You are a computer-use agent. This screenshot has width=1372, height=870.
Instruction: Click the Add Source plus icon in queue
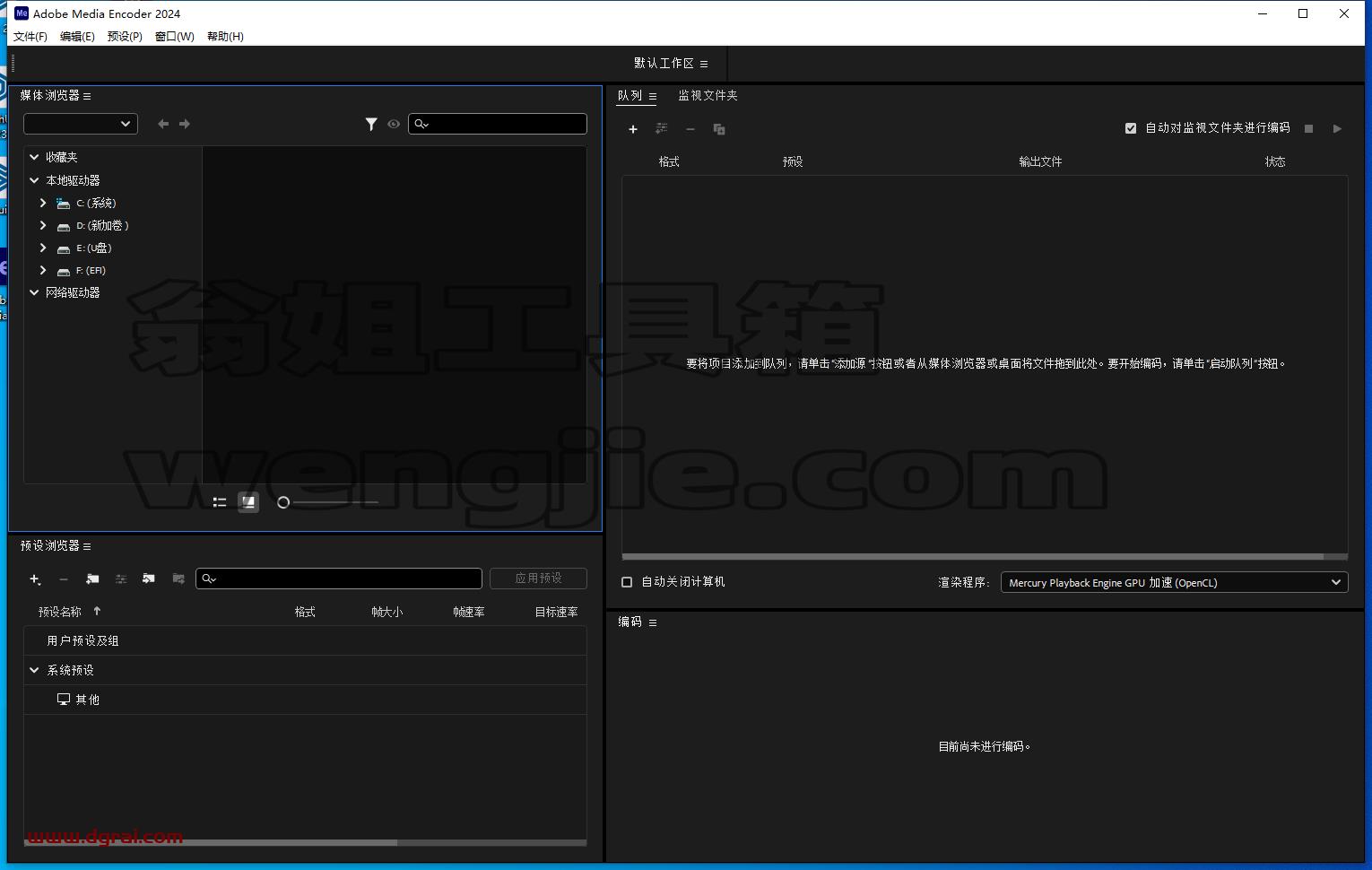click(633, 129)
